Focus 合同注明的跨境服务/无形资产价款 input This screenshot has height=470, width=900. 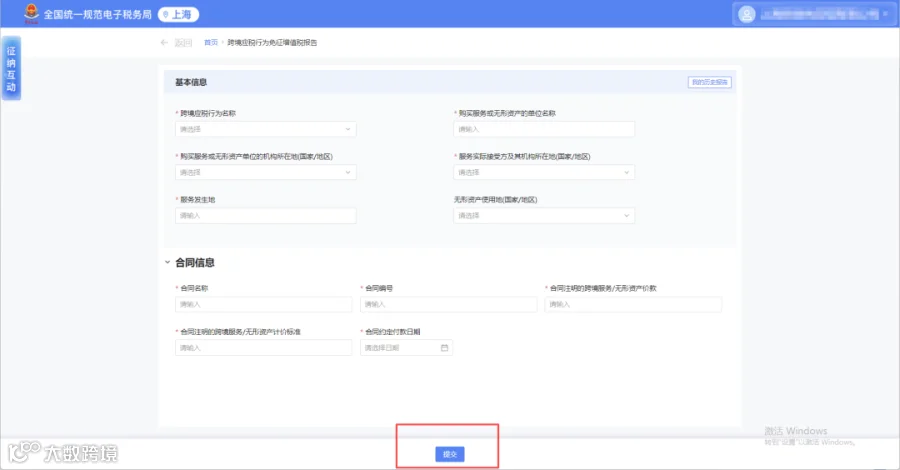click(x=633, y=304)
